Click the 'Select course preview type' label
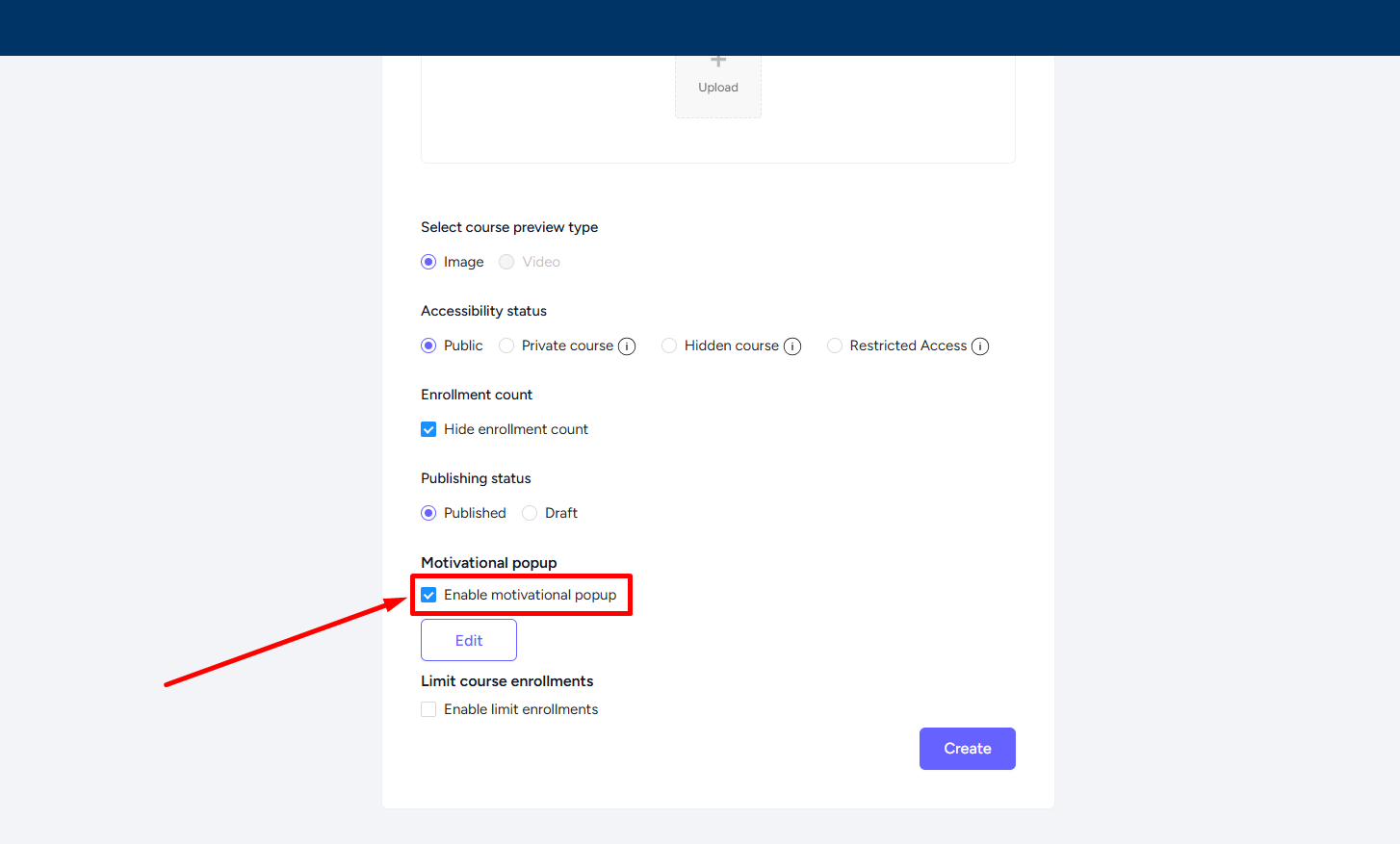Image resolution: width=1400 pixels, height=844 pixels. [x=509, y=227]
